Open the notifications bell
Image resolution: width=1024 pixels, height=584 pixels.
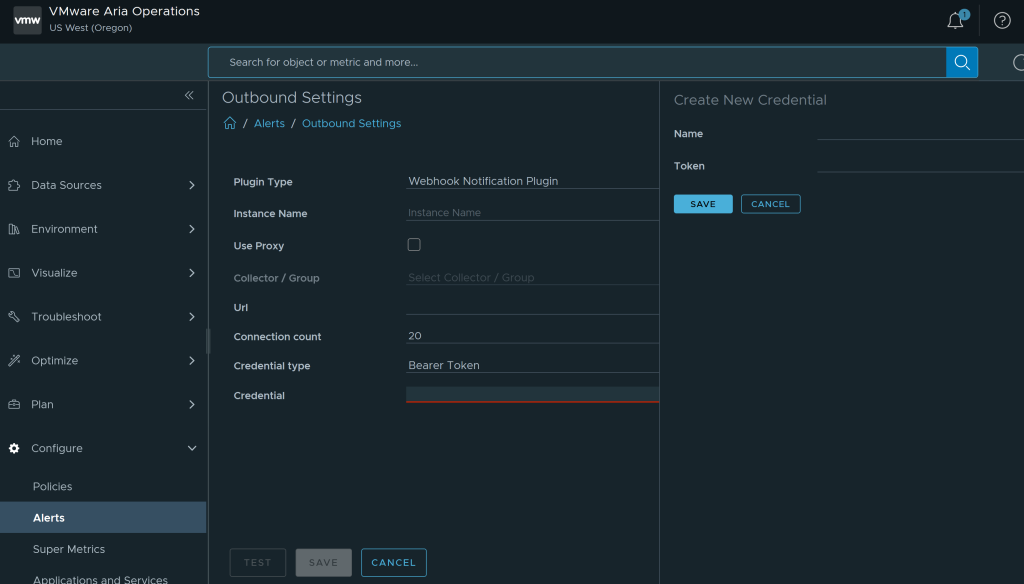[x=956, y=20]
